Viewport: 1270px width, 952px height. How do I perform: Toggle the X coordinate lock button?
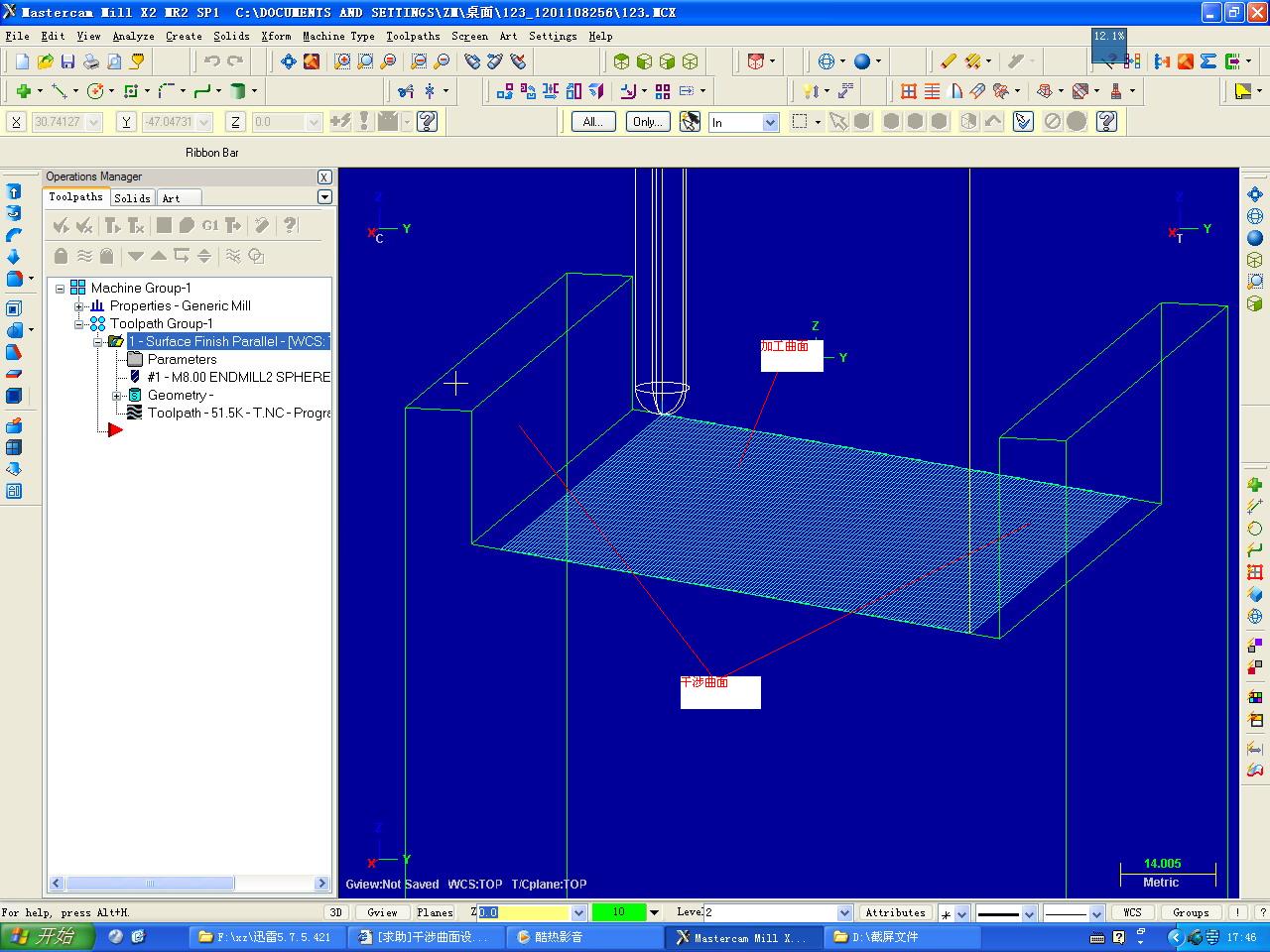pyautogui.click(x=16, y=122)
